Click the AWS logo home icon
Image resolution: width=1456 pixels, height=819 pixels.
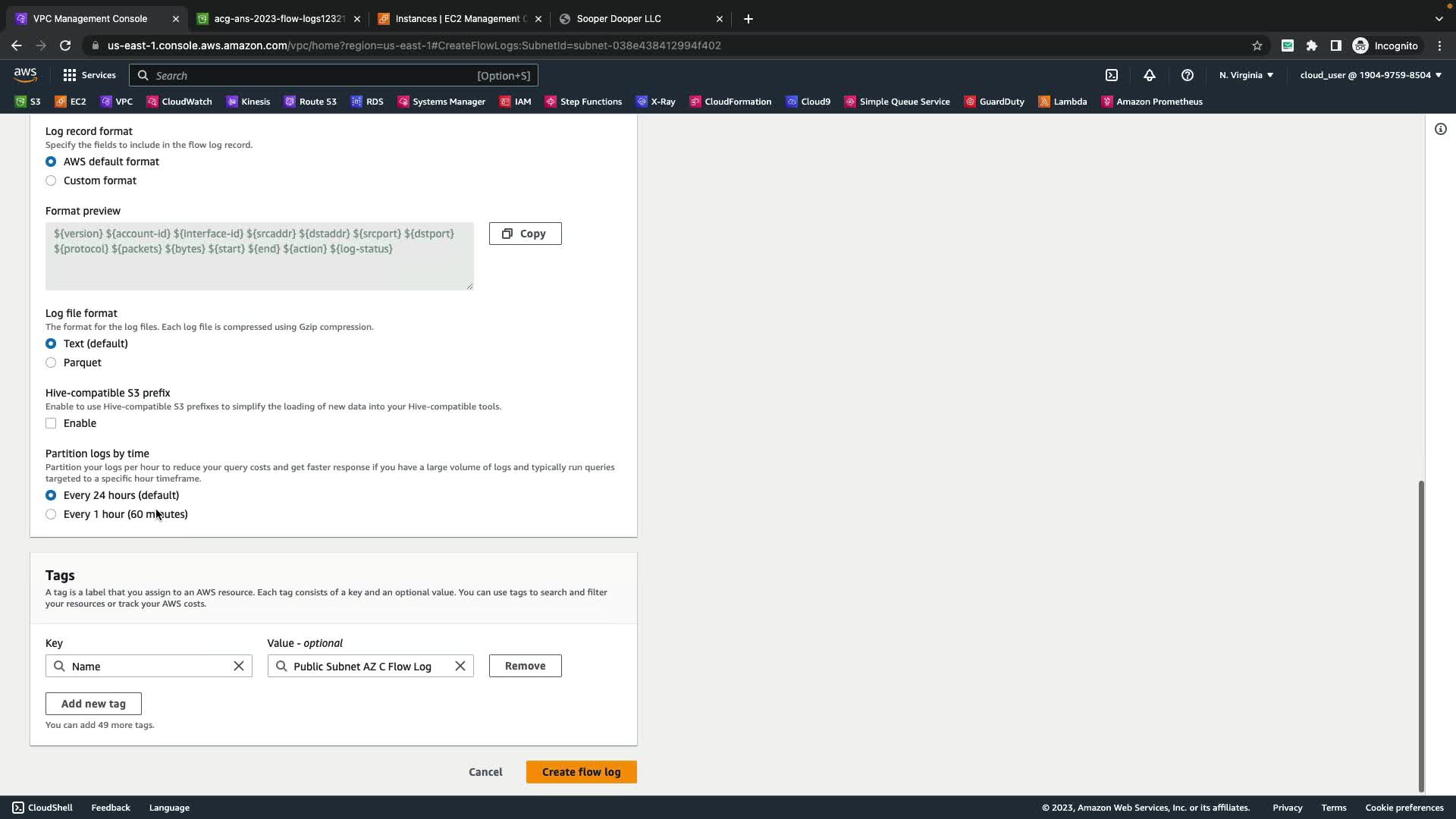coord(25,74)
